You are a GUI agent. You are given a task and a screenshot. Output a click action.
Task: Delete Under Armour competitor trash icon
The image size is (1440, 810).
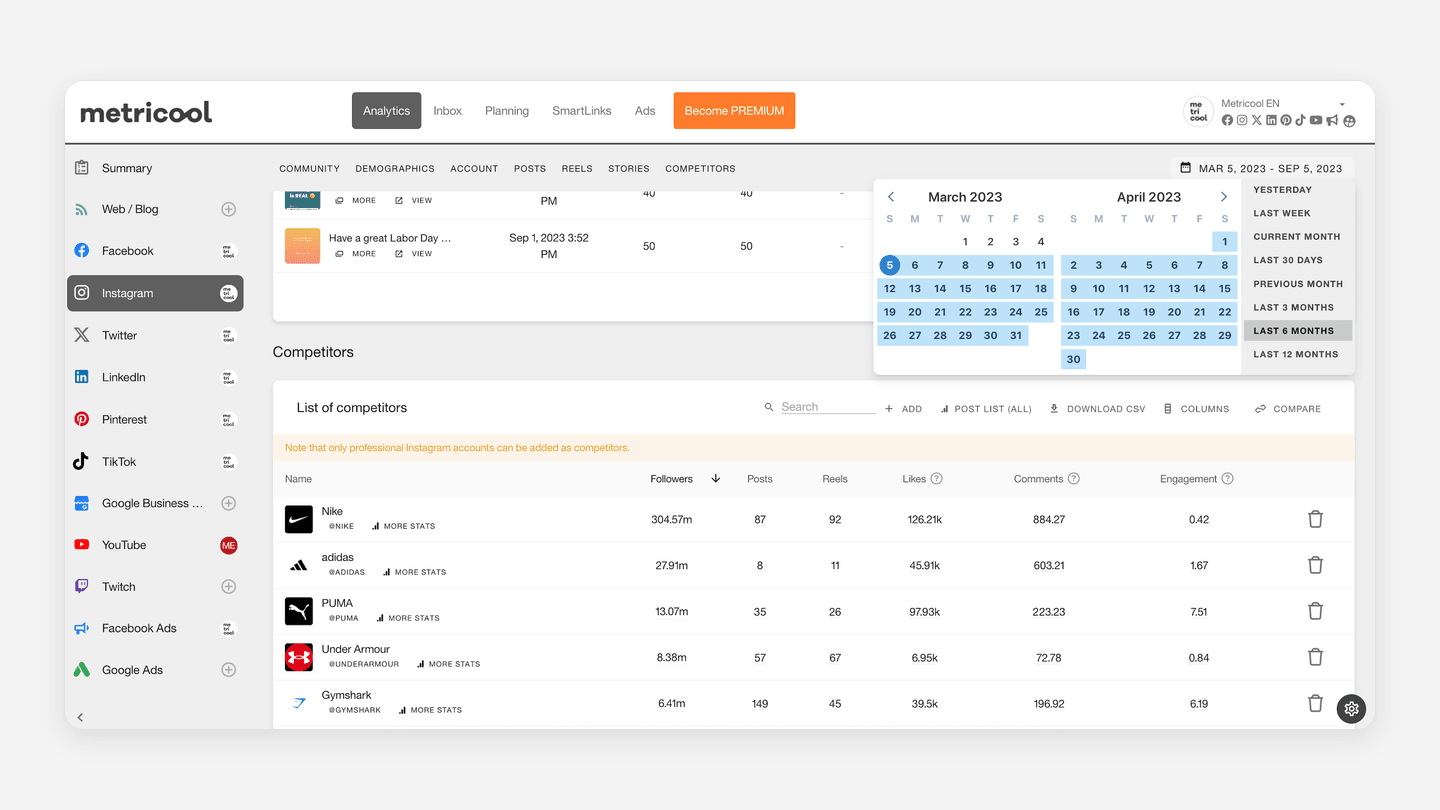(x=1315, y=657)
